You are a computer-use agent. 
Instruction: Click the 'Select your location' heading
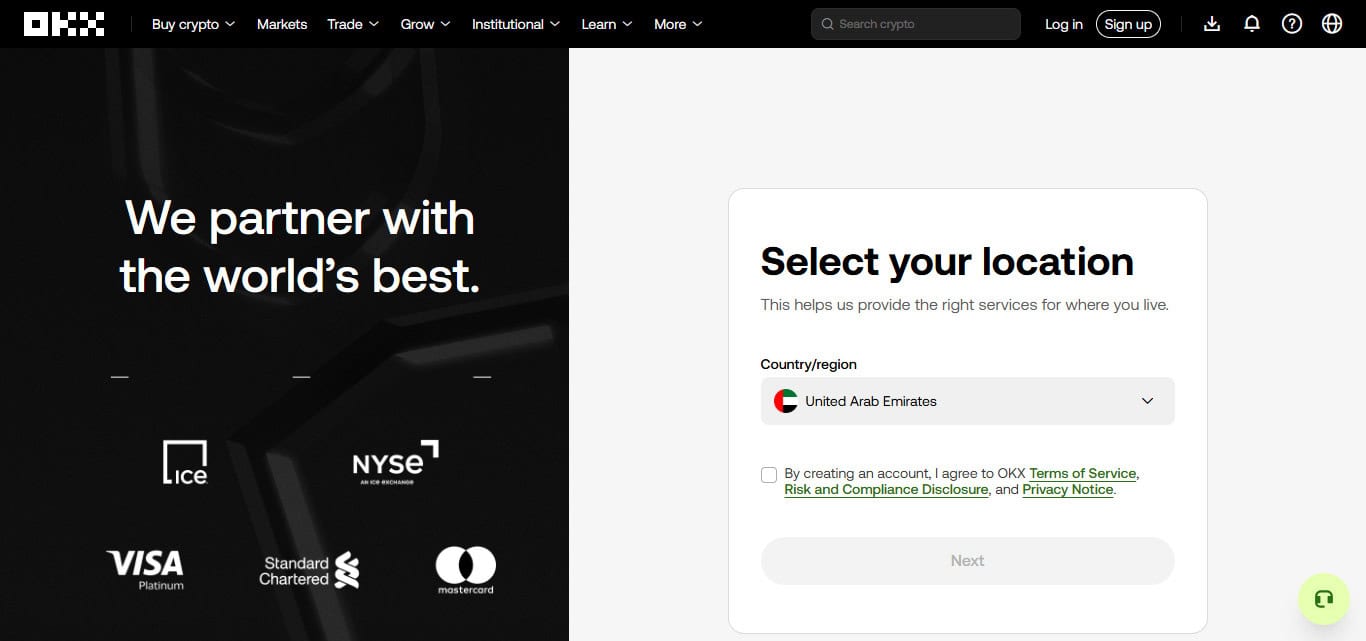(x=947, y=261)
